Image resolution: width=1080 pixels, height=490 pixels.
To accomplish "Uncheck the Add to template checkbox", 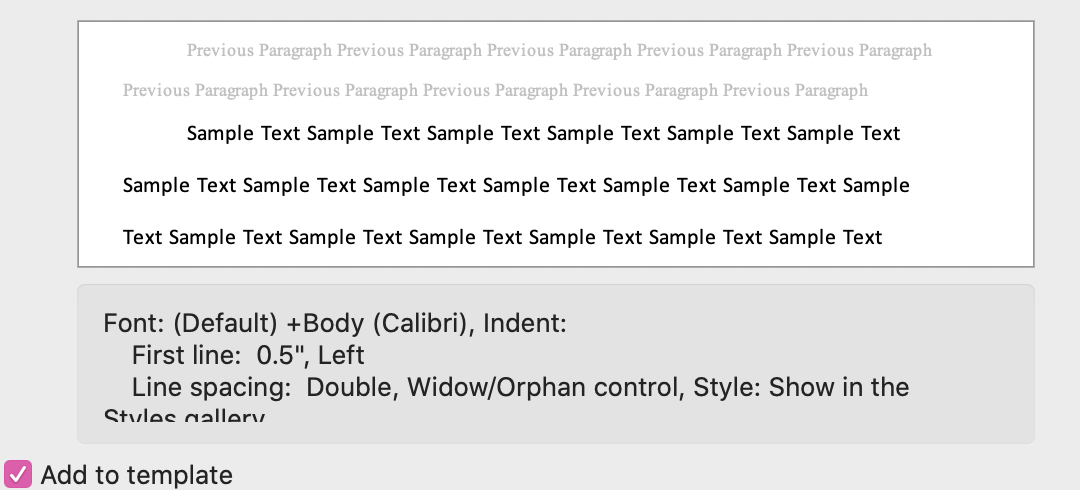I will pyautogui.click(x=18, y=474).
